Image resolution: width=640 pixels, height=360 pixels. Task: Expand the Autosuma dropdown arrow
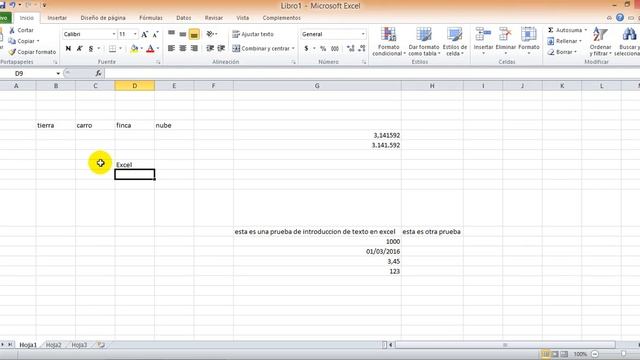(x=585, y=30)
